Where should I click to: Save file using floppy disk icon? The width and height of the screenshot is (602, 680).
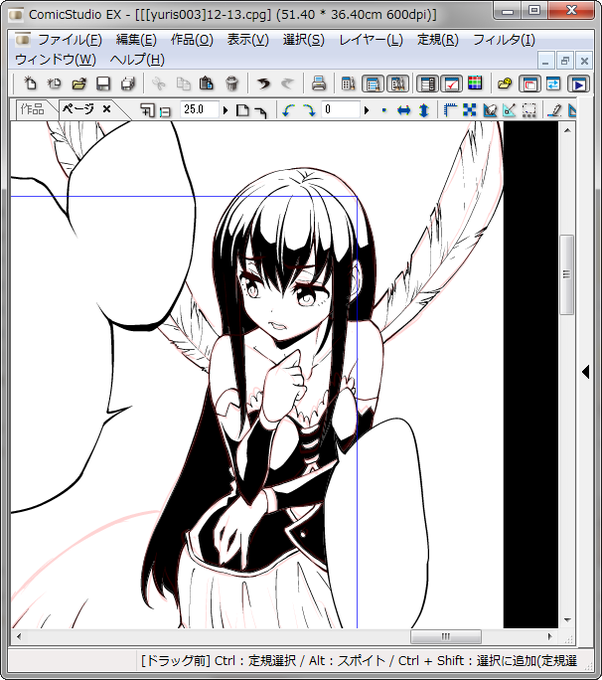[103, 83]
